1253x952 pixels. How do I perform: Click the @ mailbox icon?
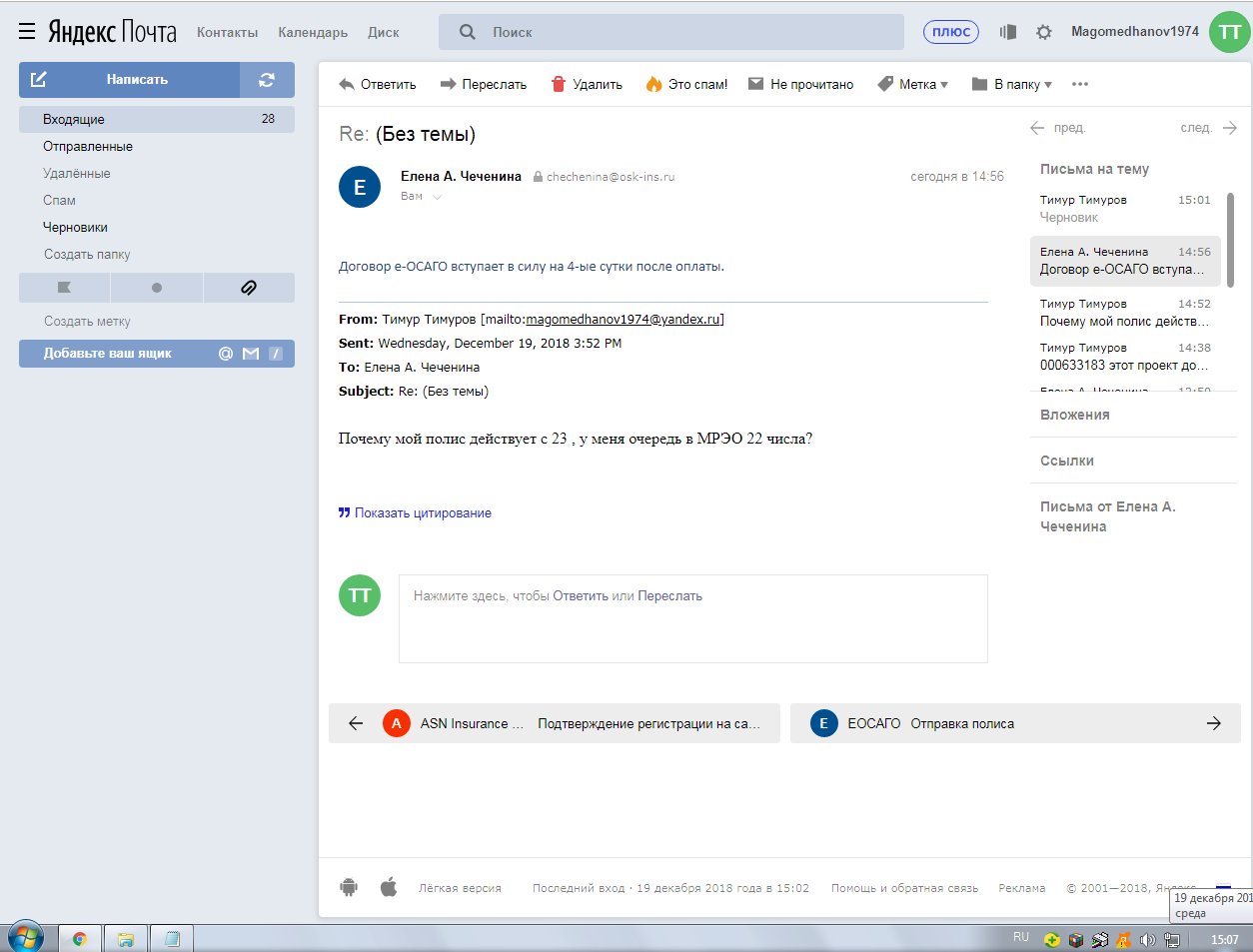pyautogui.click(x=226, y=354)
